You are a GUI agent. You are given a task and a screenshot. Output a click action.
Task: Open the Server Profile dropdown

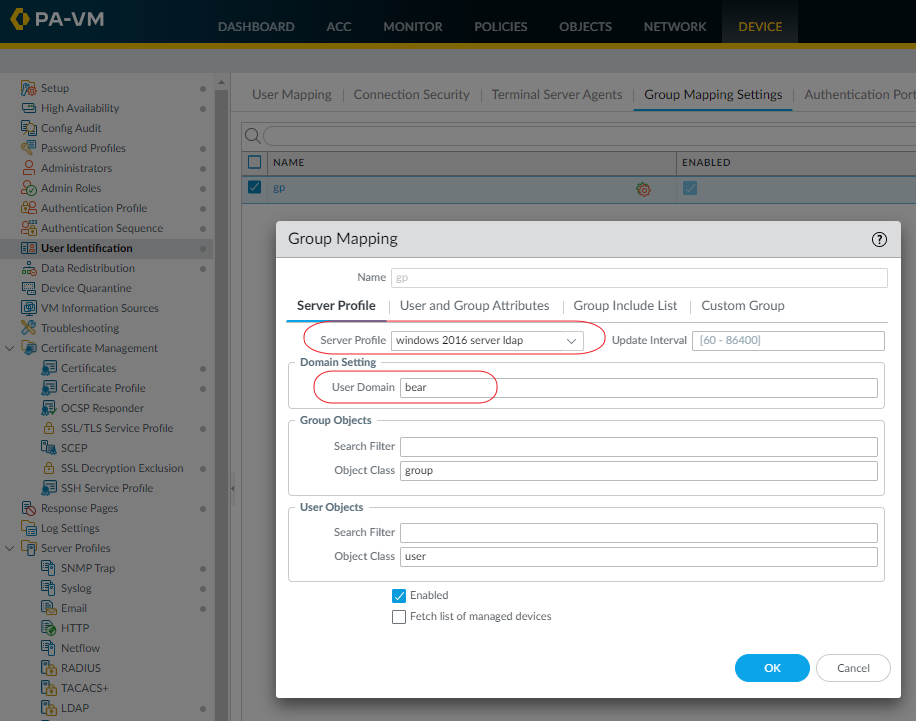(487, 341)
